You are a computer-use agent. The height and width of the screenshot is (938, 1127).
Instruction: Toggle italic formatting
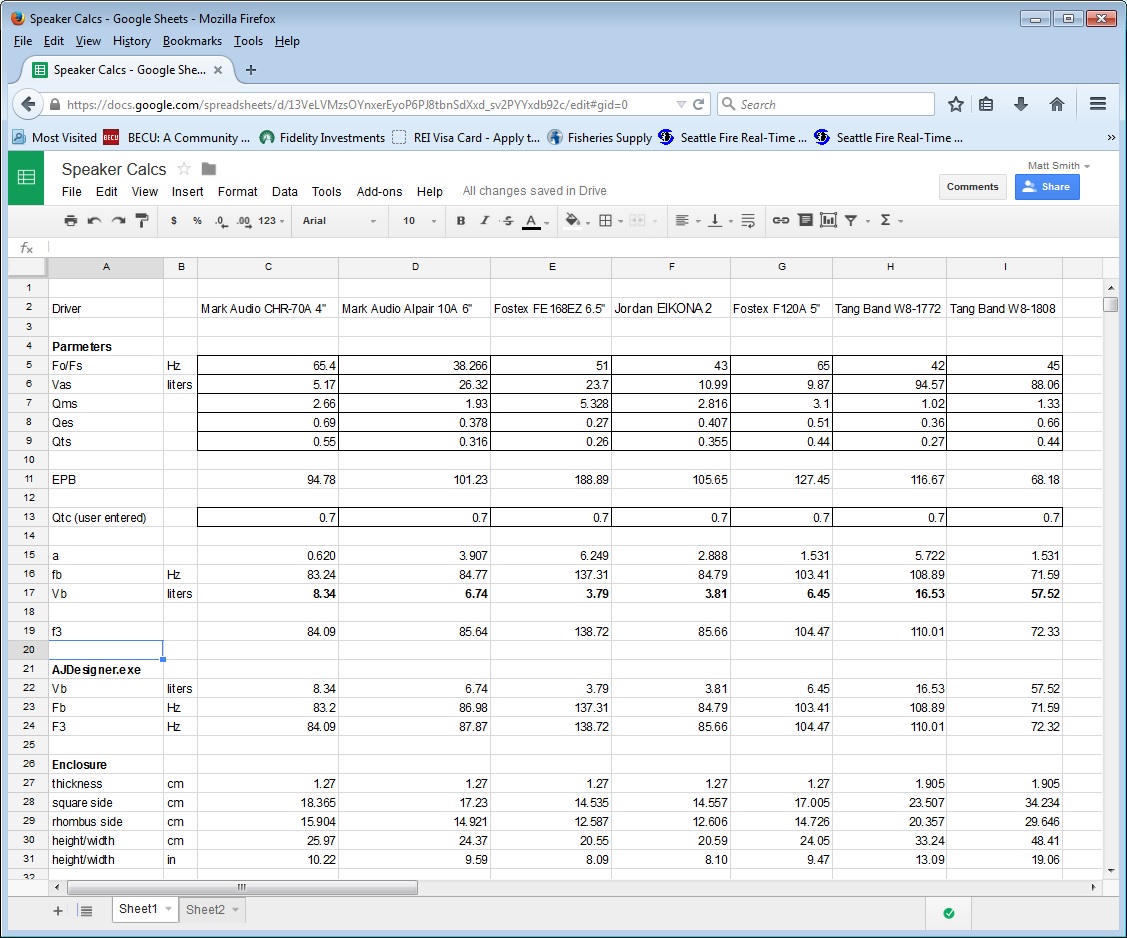[x=484, y=221]
